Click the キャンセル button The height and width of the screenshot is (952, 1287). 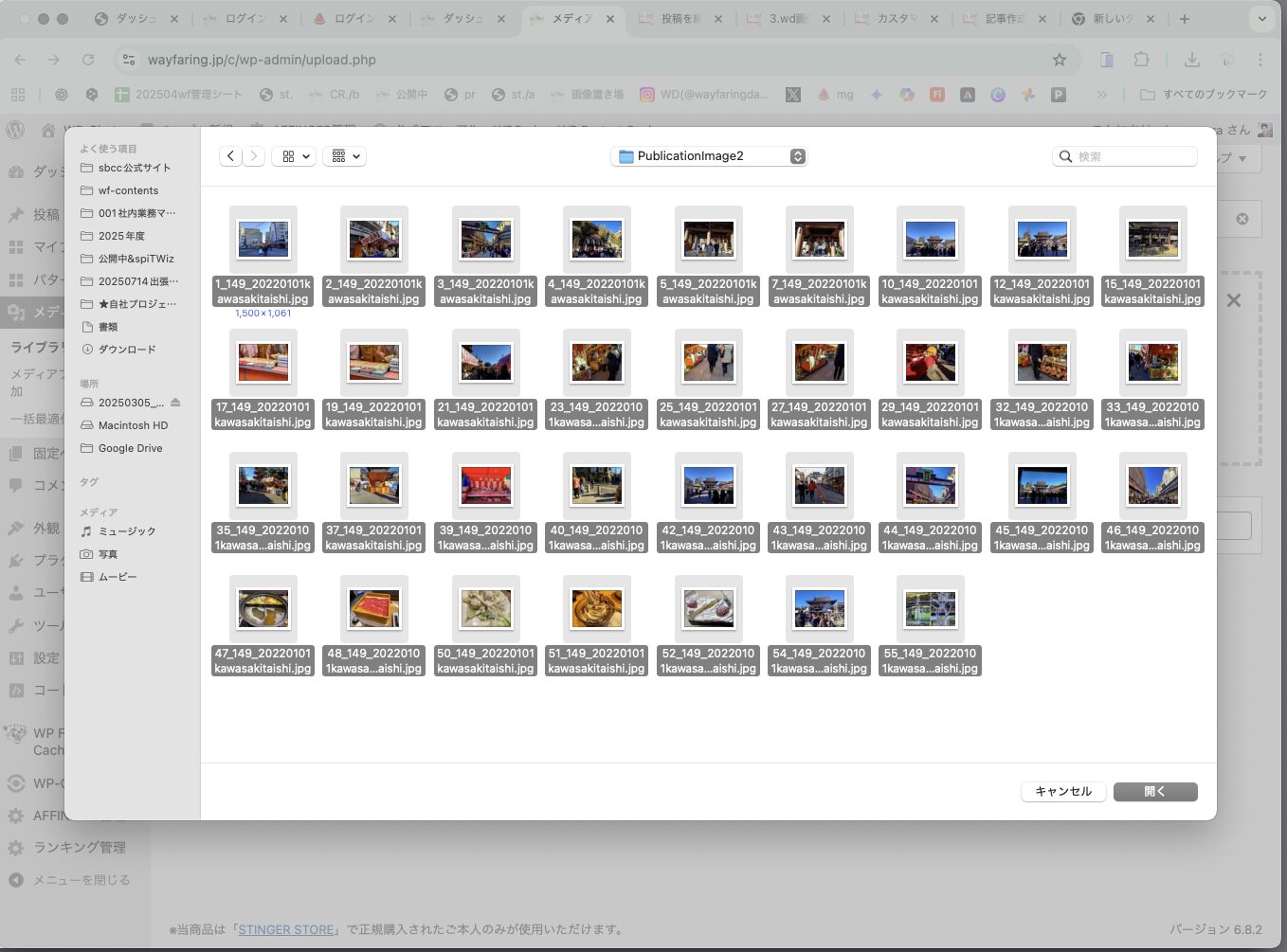pyautogui.click(x=1062, y=792)
